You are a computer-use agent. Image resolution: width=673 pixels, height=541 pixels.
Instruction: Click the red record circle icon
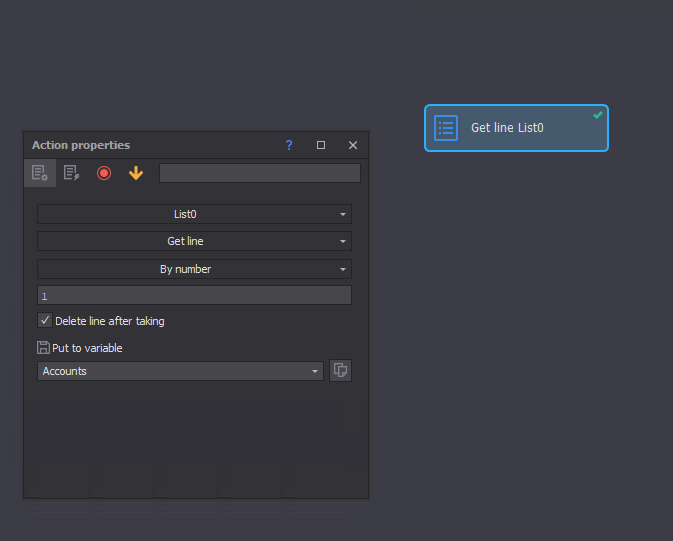(x=104, y=173)
